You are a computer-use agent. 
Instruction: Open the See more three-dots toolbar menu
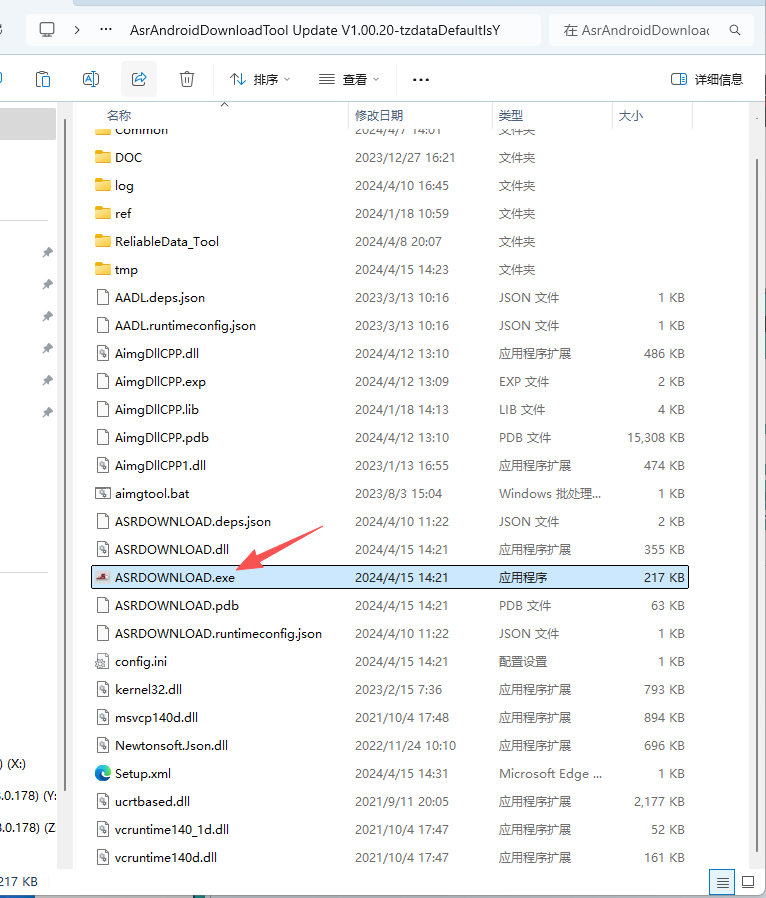421,79
